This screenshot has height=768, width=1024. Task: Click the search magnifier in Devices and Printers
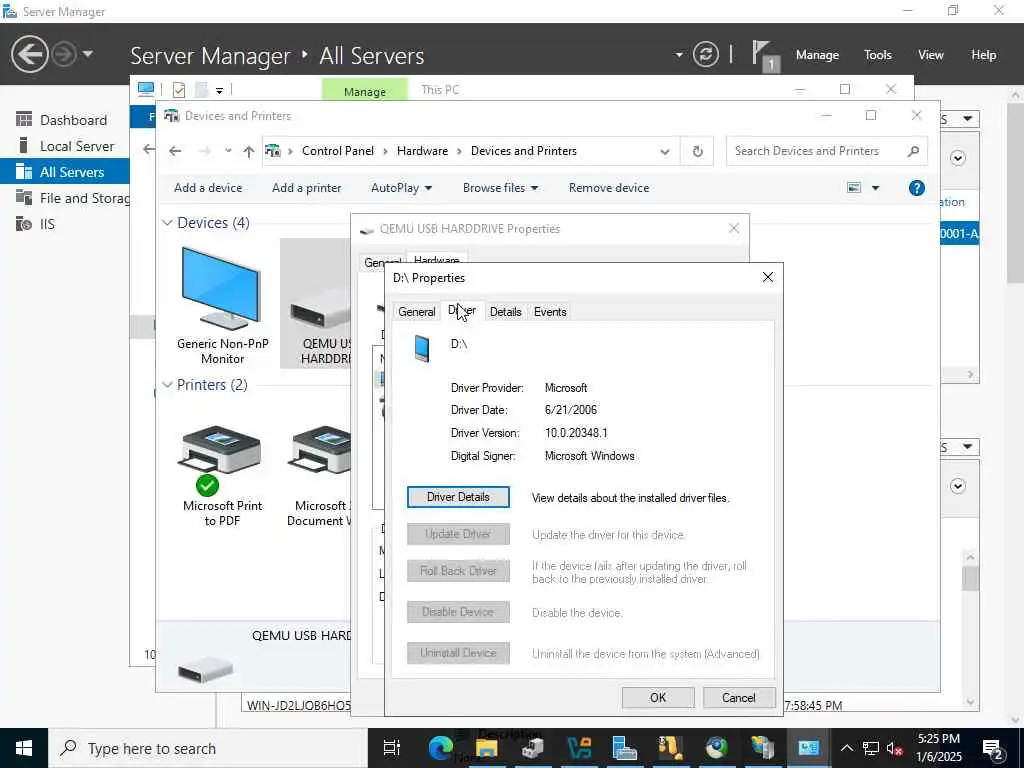point(913,151)
